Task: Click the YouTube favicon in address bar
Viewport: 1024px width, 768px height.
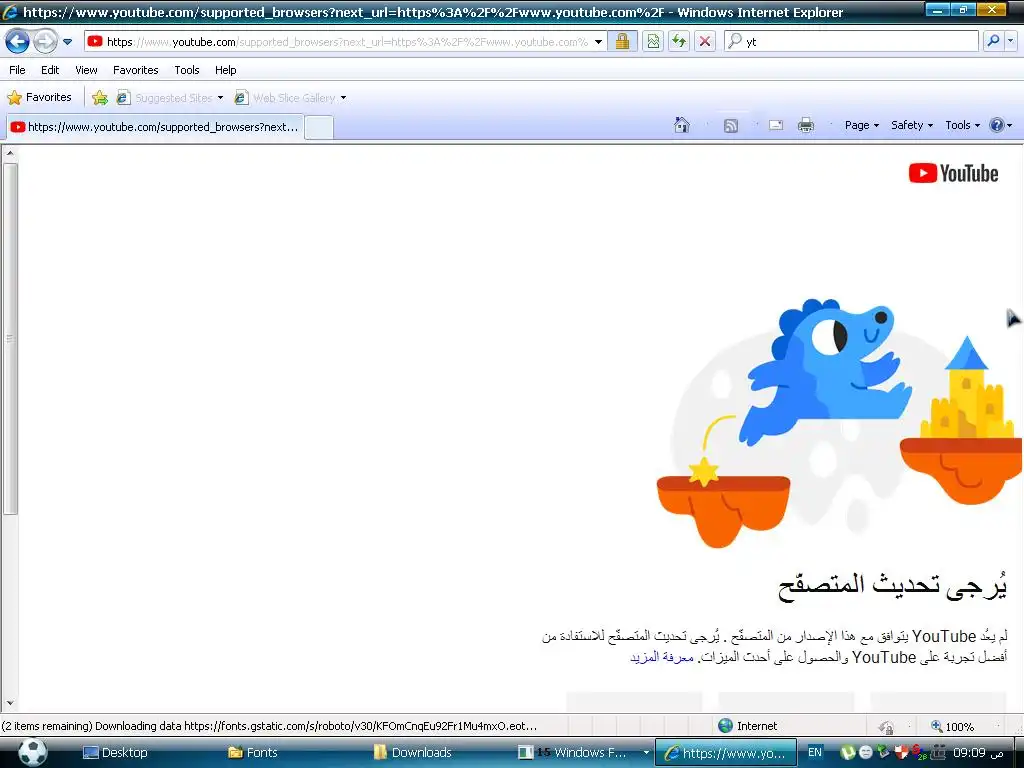Action: tap(95, 41)
